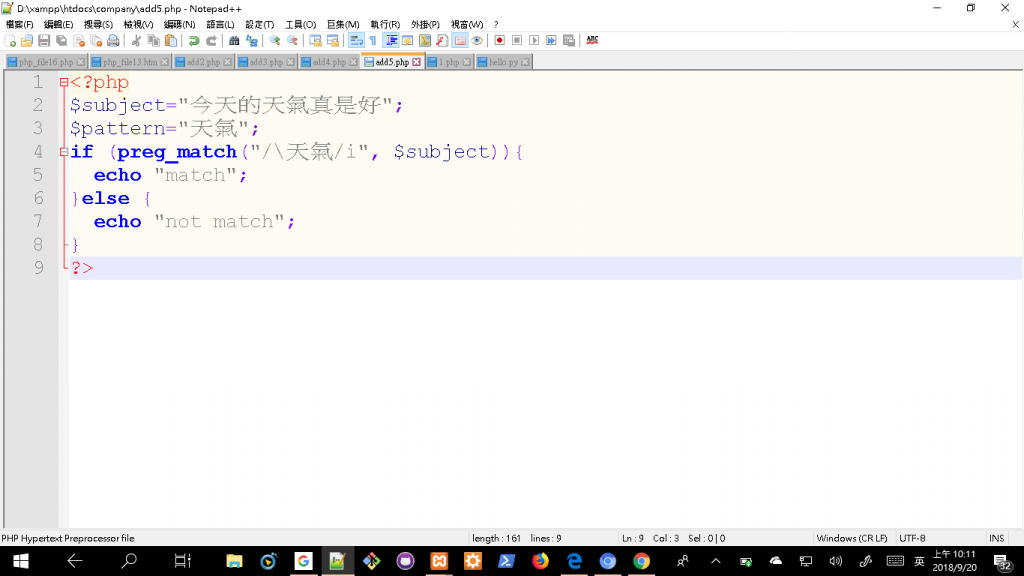Viewport: 1024px width, 576px height.
Task: Redo the last undone edit
Action: [211, 40]
